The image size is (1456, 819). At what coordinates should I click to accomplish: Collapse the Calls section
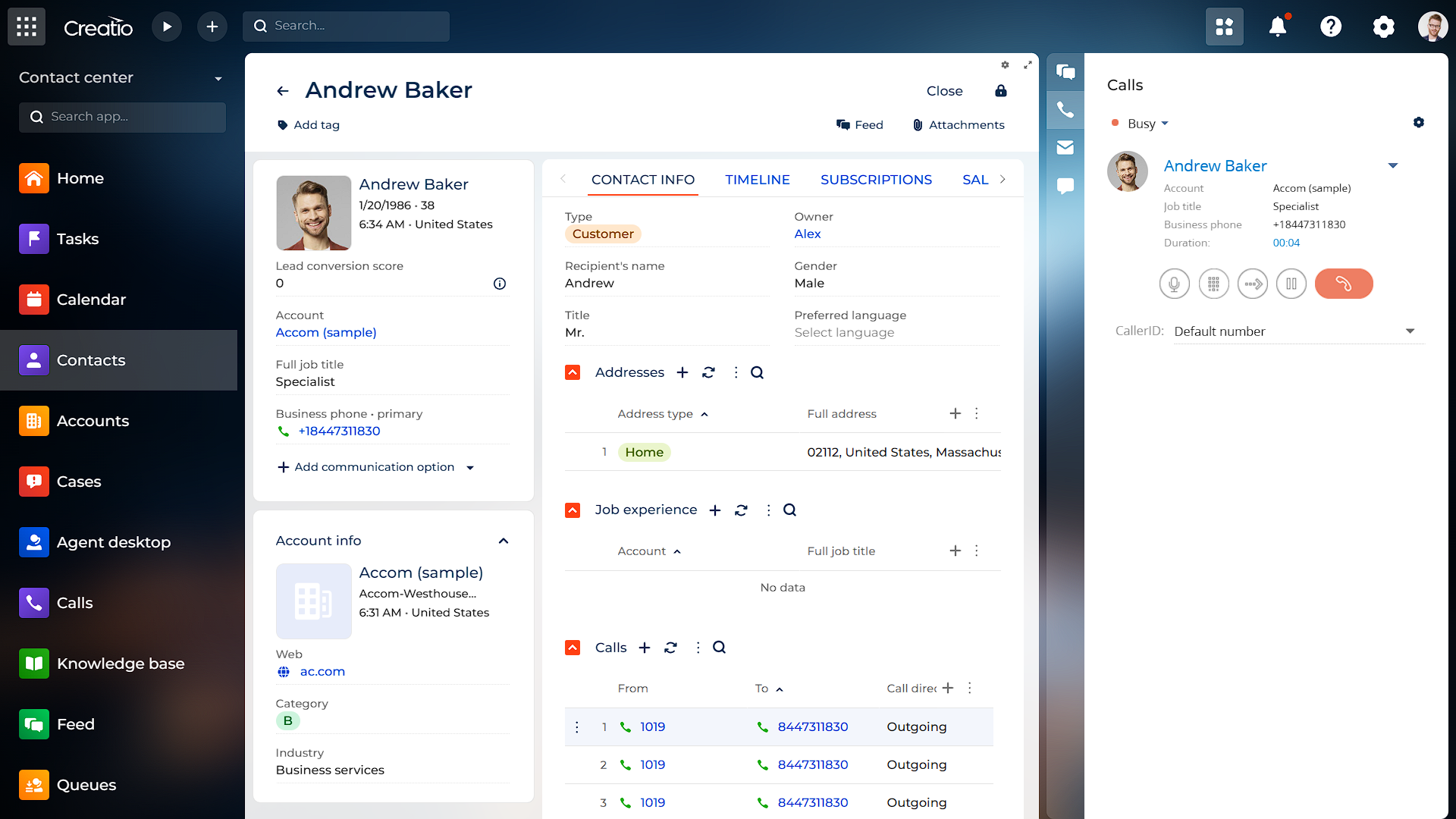pyautogui.click(x=573, y=648)
